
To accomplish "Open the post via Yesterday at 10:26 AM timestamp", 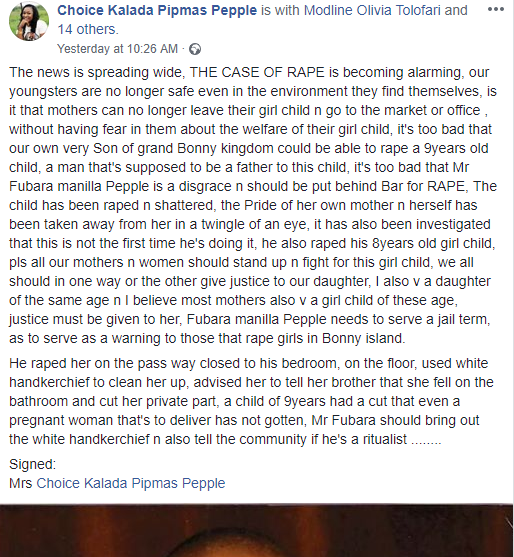I will pos(117,49).
